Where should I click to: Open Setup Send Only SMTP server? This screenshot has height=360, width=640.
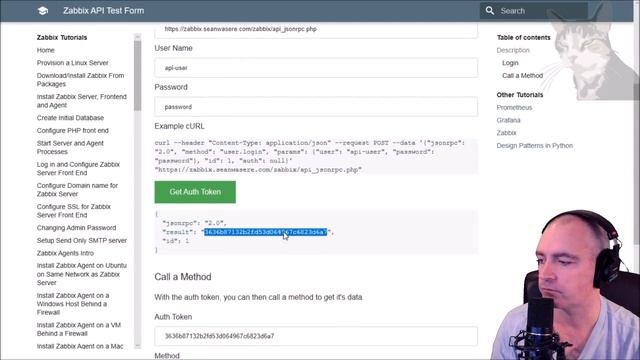[x=82, y=240]
